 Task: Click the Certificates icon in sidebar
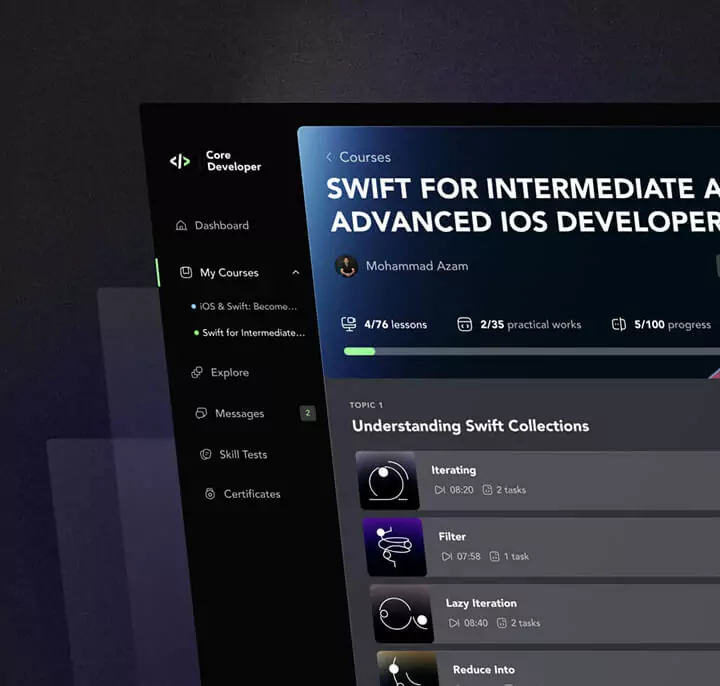(x=210, y=494)
